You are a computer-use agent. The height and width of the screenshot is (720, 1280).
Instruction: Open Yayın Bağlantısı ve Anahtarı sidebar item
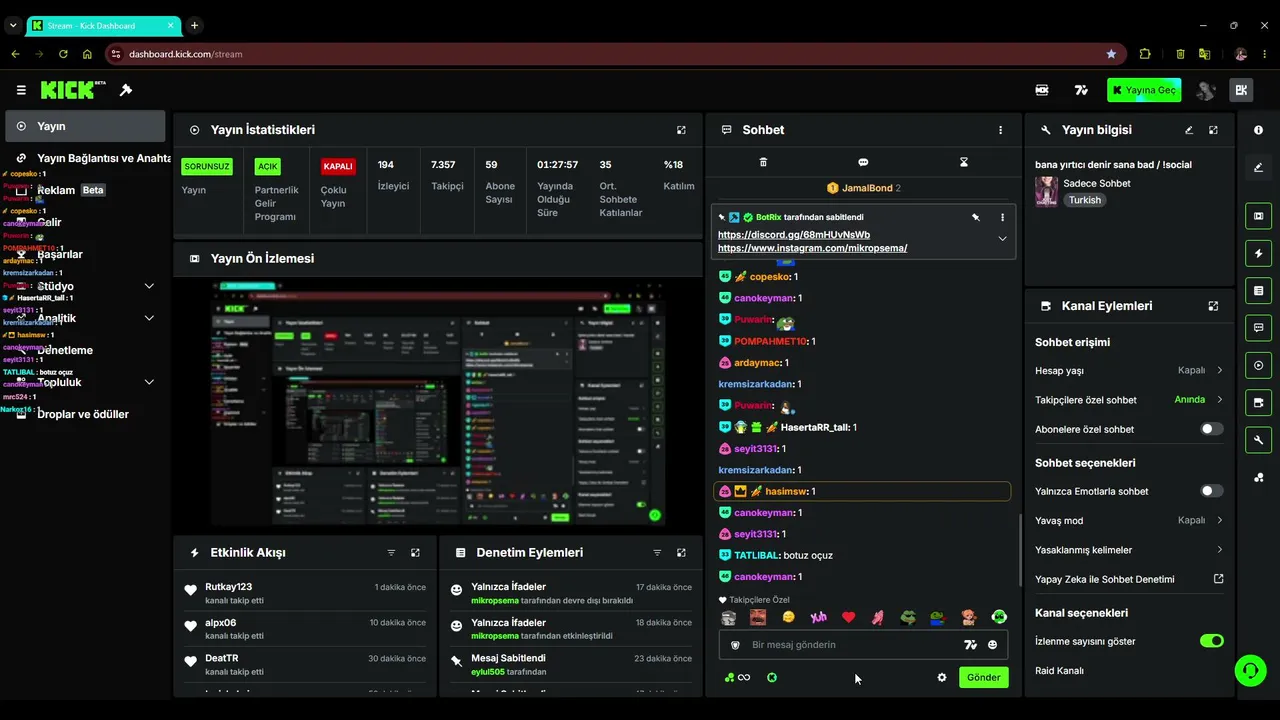(x=85, y=158)
